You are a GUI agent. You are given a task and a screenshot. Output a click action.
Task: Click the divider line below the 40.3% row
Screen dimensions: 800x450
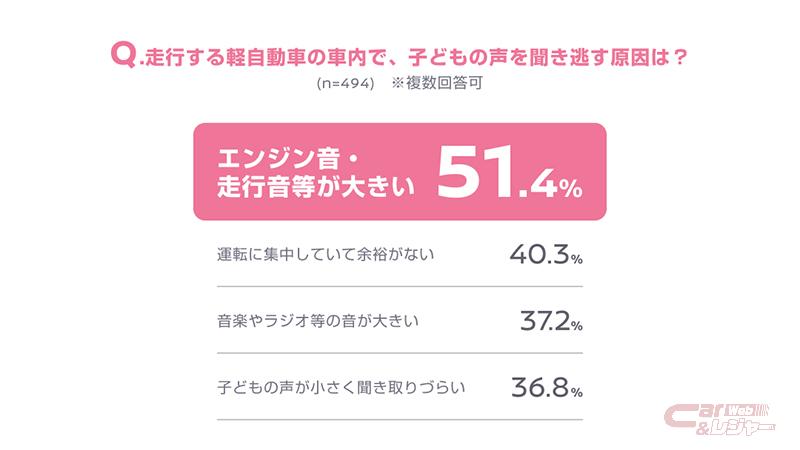click(399, 287)
